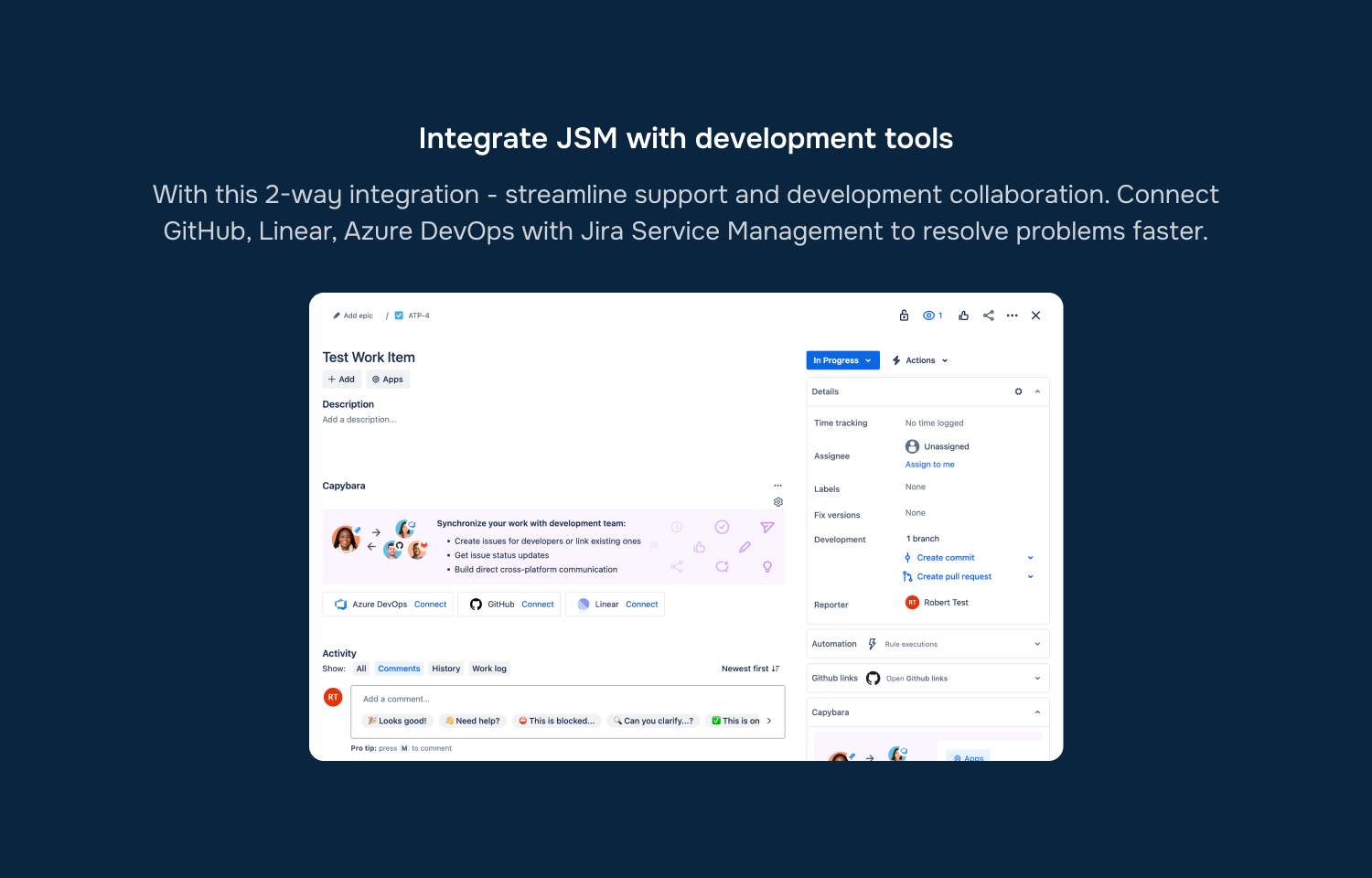The image size is (1372, 878).
Task: Select the GitHub icon in Github links row
Action: point(873,678)
